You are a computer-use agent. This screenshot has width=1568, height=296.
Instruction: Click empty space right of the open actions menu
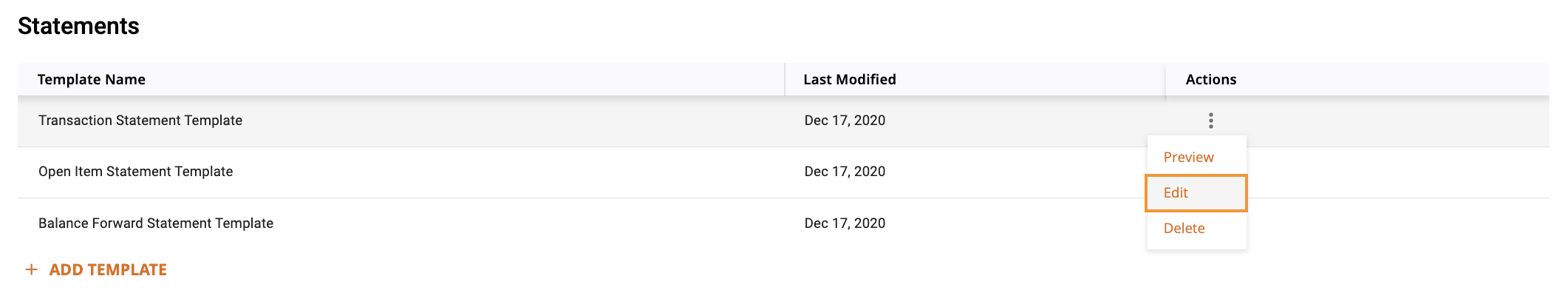(1397, 192)
